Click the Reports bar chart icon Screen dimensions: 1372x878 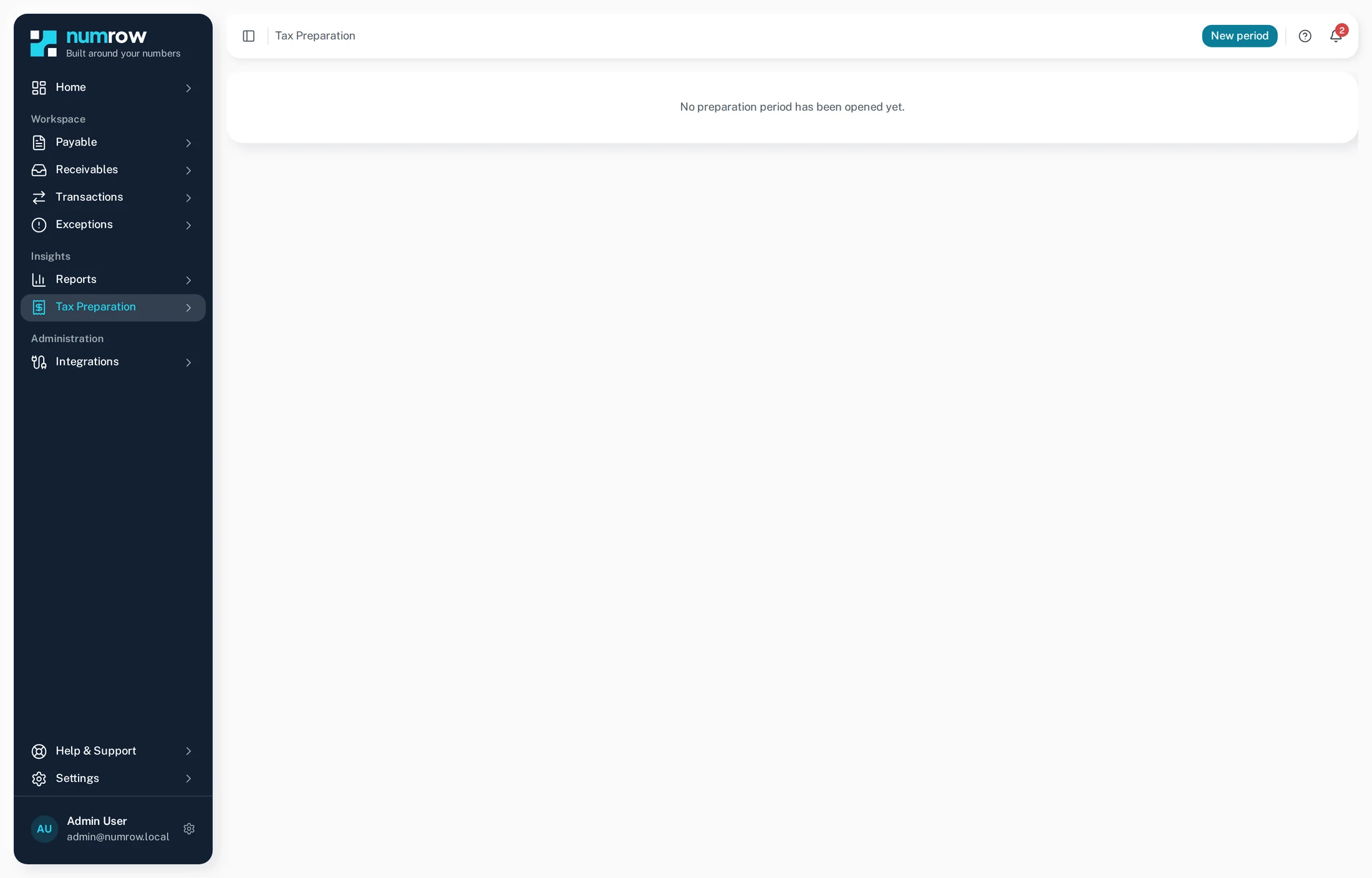point(39,280)
